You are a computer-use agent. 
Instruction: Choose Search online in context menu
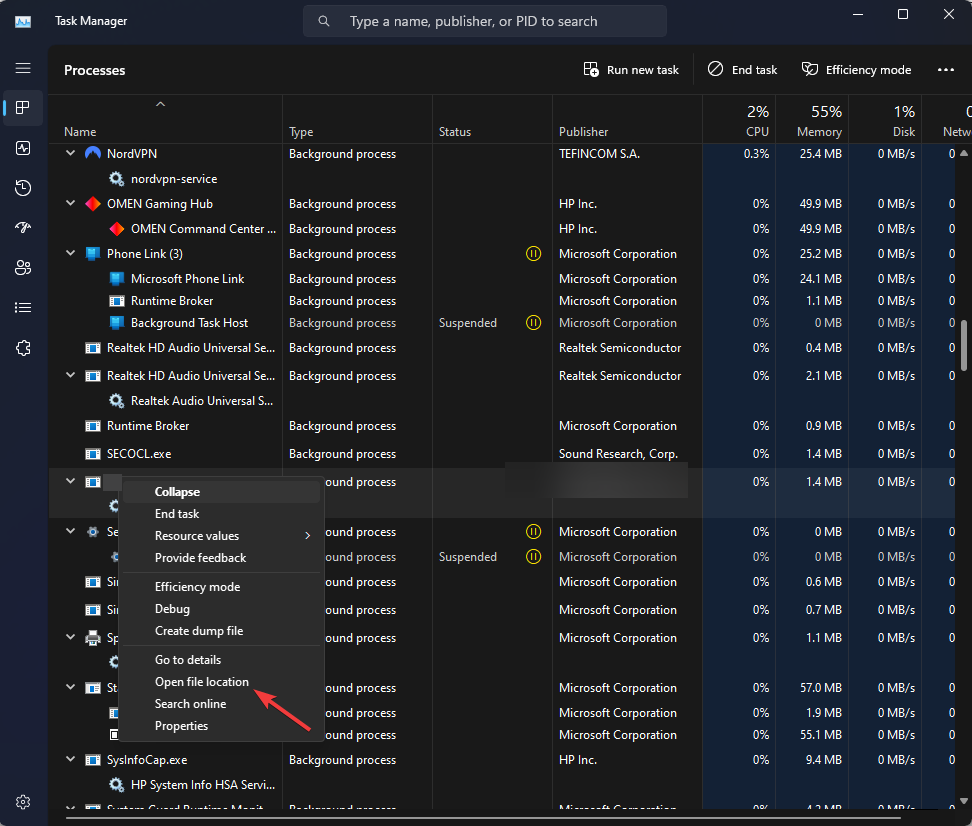click(222, 704)
